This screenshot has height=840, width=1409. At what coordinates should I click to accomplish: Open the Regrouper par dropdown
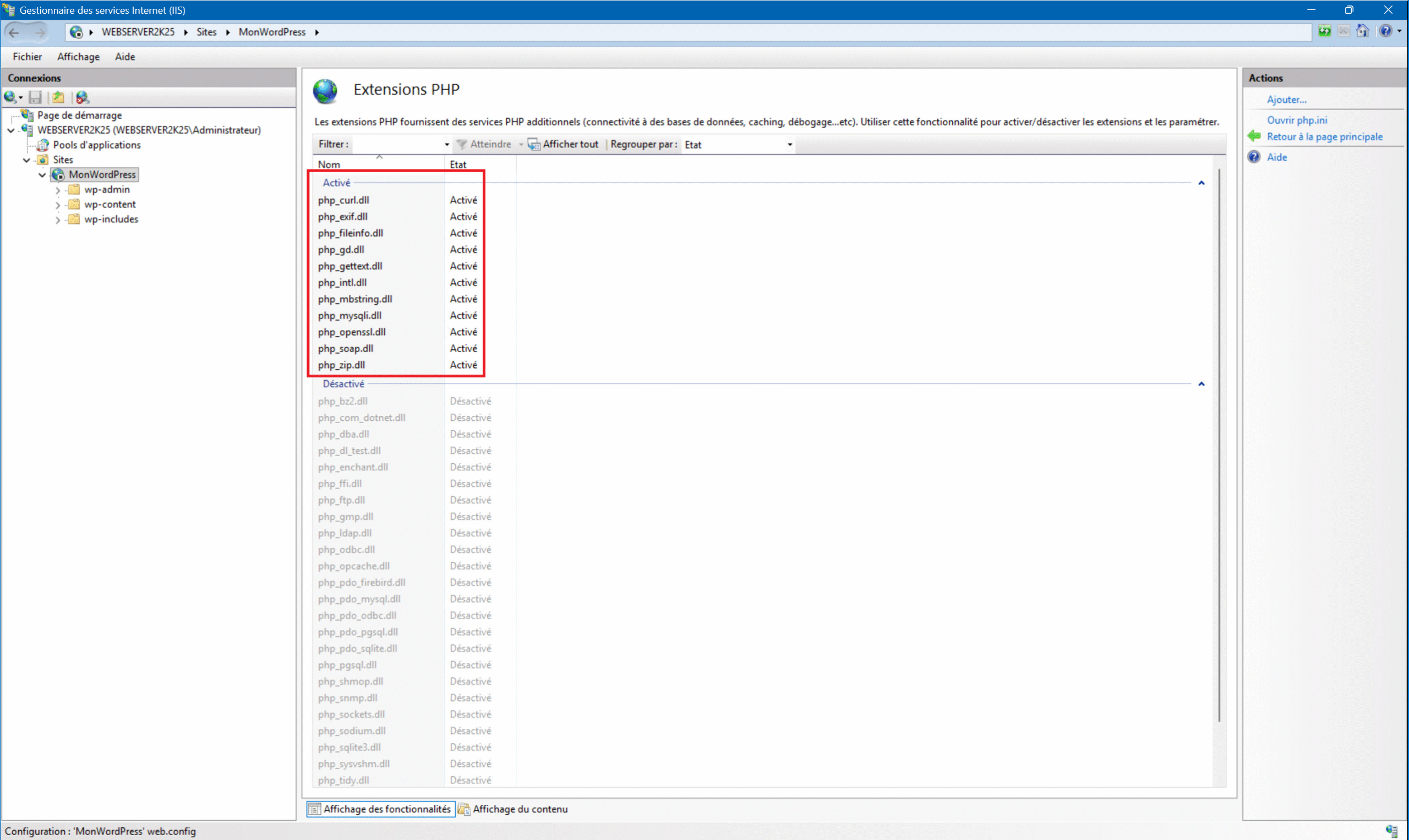click(789, 145)
